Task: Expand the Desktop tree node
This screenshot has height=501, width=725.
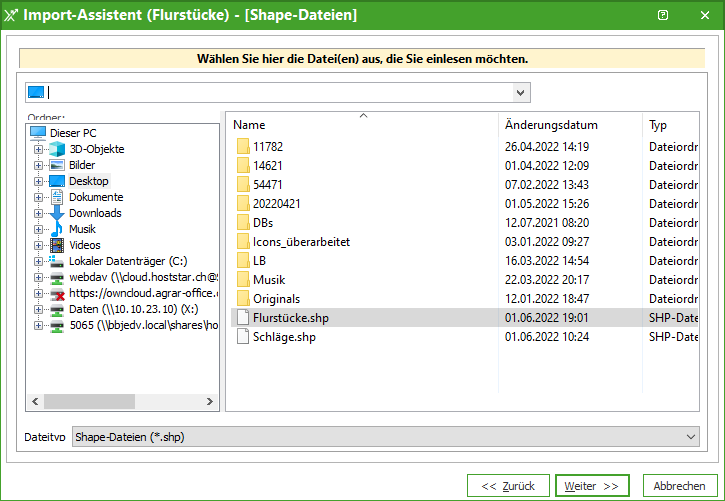Action: tap(39, 181)
